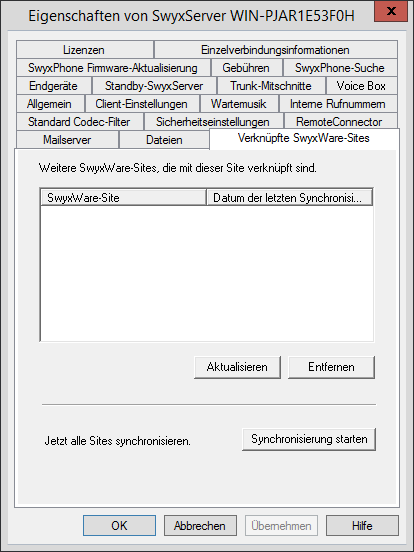Open the Trunk-Mitschnitte tab
Screen dimensions: 414x552
point(271,86)
